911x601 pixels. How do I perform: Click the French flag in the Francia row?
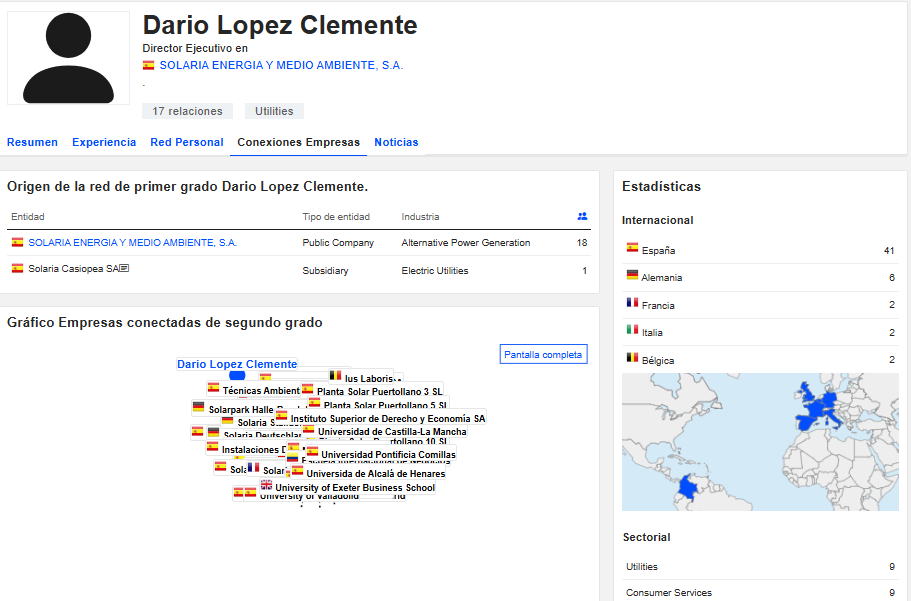click(x=632, y=302)
